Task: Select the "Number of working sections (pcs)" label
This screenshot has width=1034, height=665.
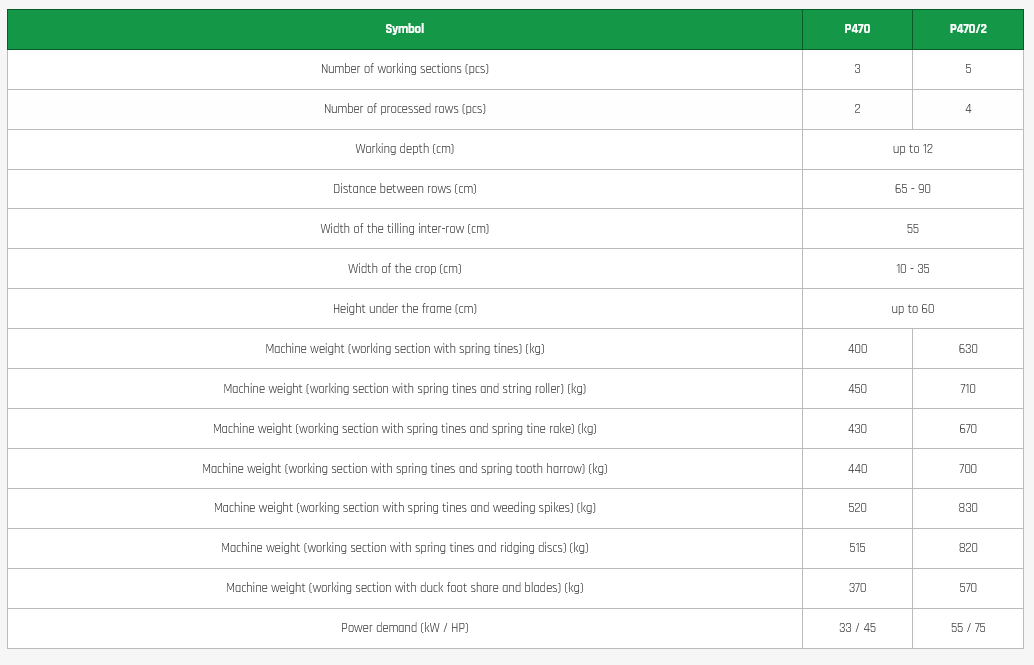Action: [x=404, y=69]
